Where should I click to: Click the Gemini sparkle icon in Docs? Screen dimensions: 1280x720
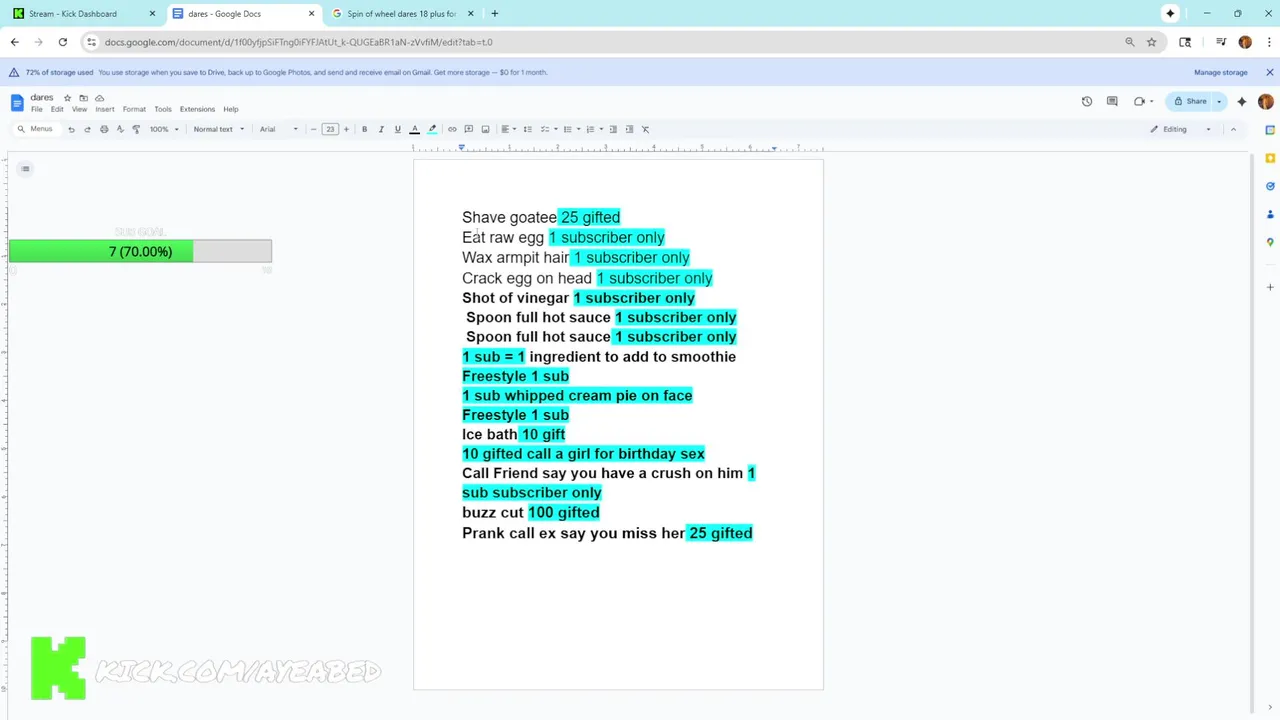click(1242, 101)
